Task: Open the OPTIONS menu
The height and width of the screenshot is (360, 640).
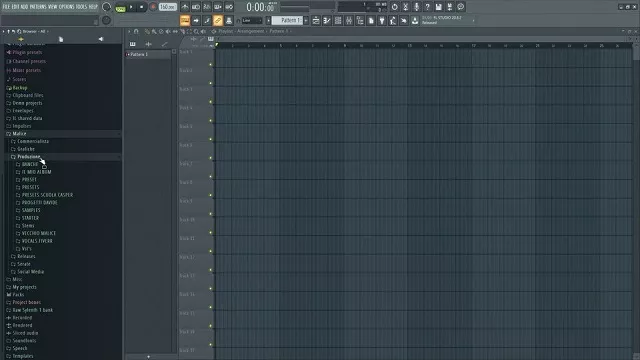Action: [x=67, y=7]
